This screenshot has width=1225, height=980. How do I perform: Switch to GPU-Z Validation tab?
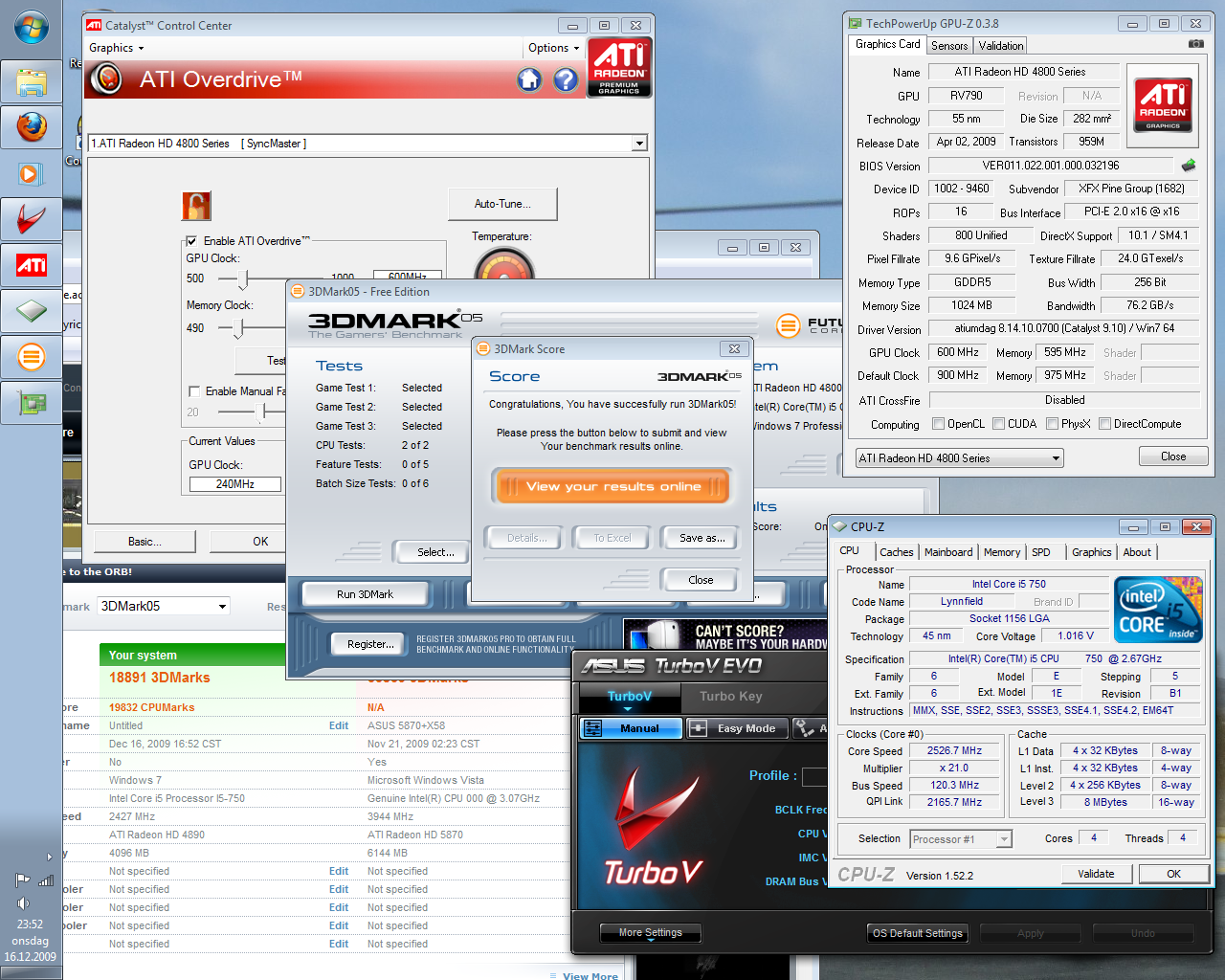point(1001,45)
